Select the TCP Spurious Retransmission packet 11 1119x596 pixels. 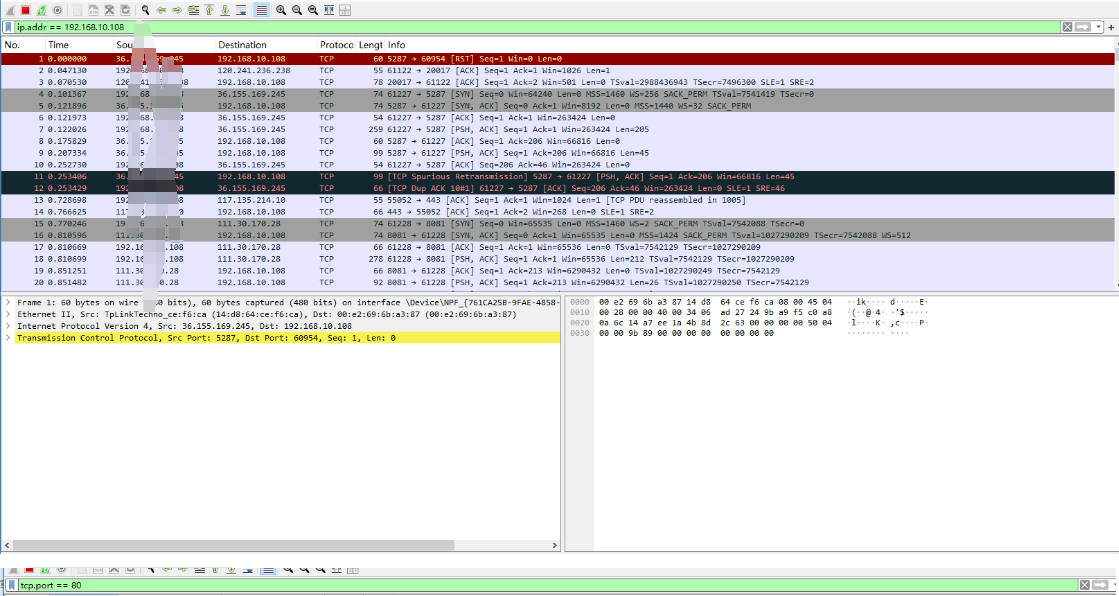(557, 176)
